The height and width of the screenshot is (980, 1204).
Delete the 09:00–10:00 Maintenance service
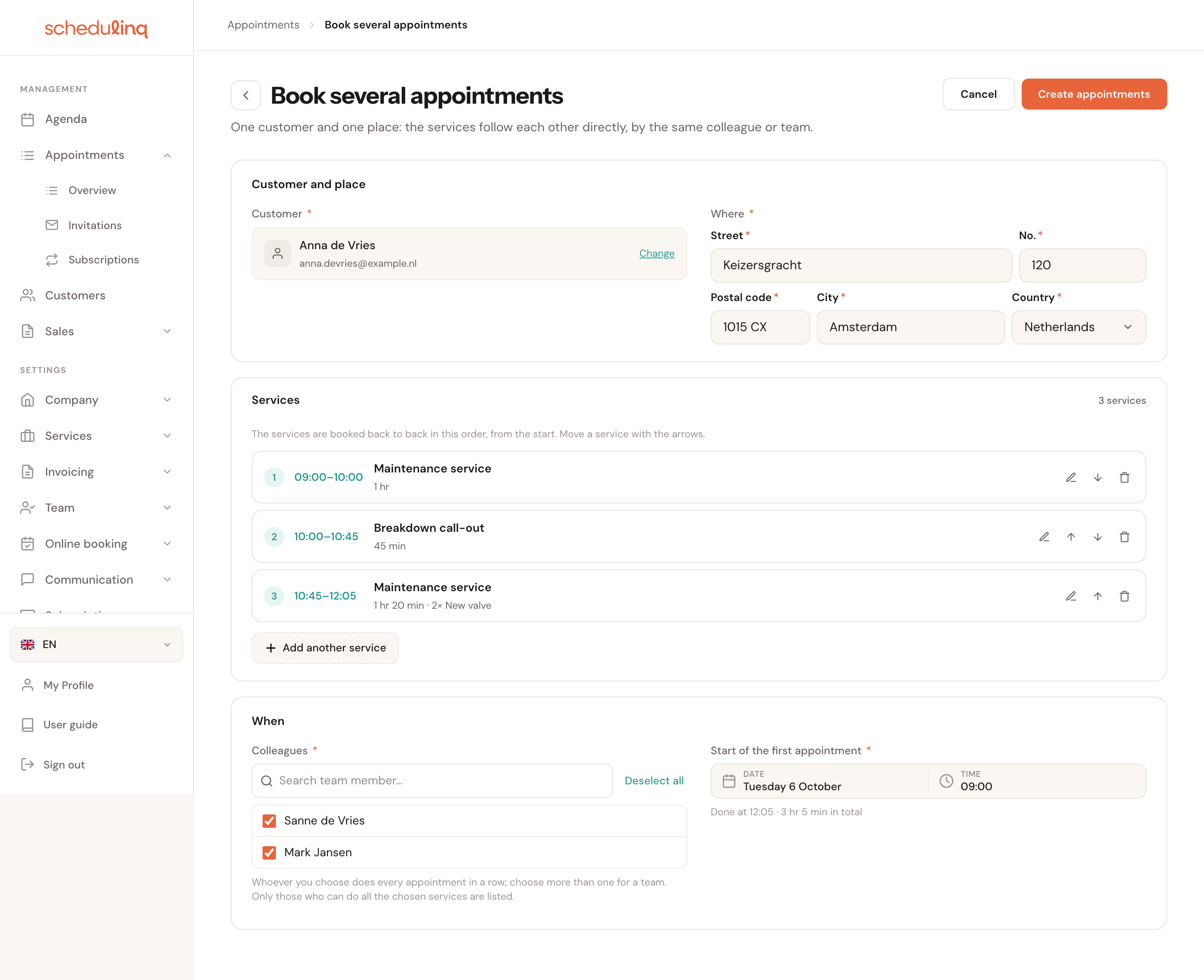click(x=1125, y=477)
